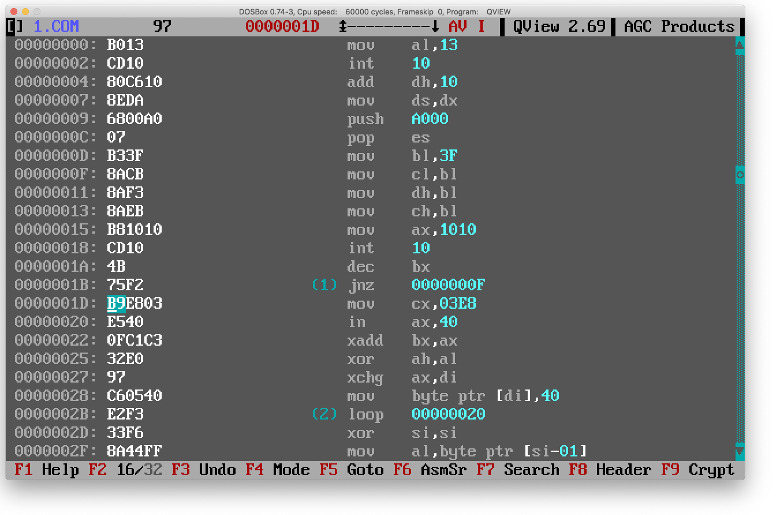Image resolution: width=780 pixels, height=515 pixels.
Task: Click xor si,si instruction
Action: click(402, 433)
